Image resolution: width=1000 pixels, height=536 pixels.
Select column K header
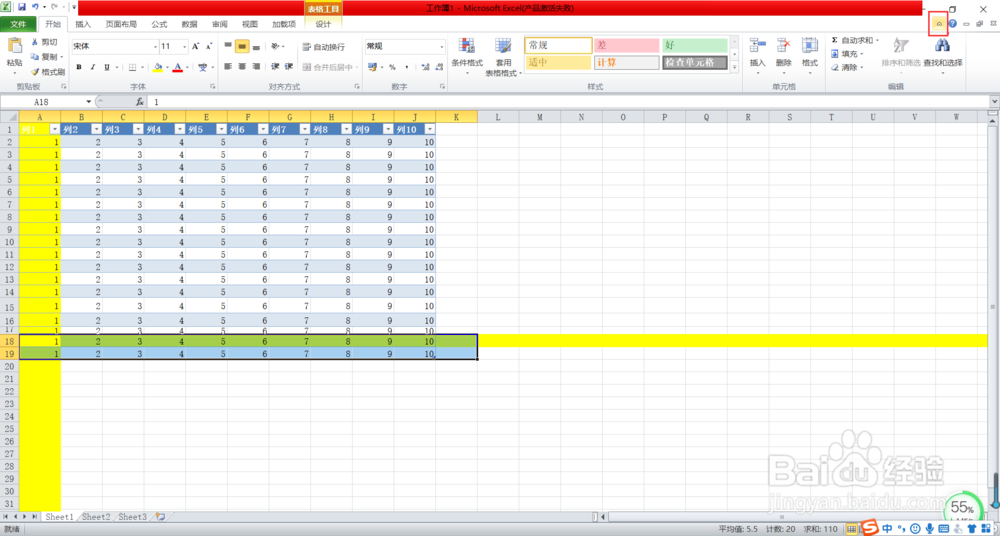click(457, 117)
